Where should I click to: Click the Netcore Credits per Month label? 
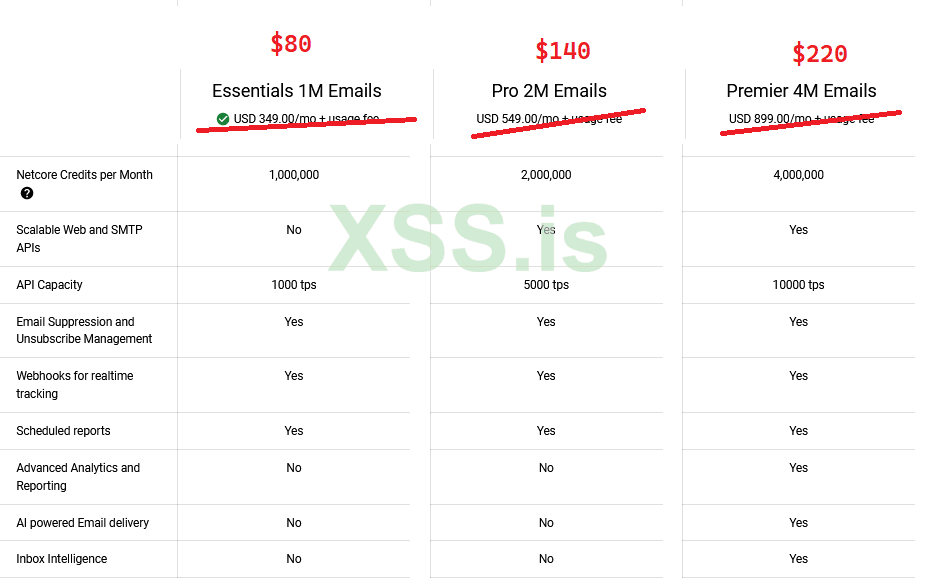[x=85, y=175]
